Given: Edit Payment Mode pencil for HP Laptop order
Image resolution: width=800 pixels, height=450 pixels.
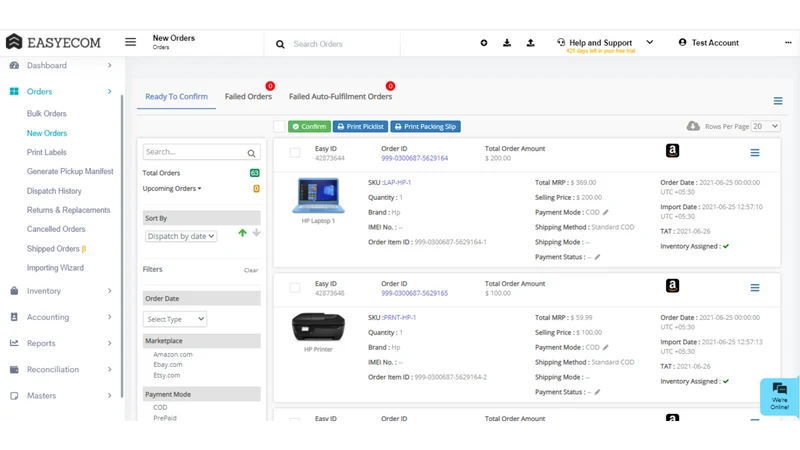Looking at the screenshot, I should pos(606,212).
